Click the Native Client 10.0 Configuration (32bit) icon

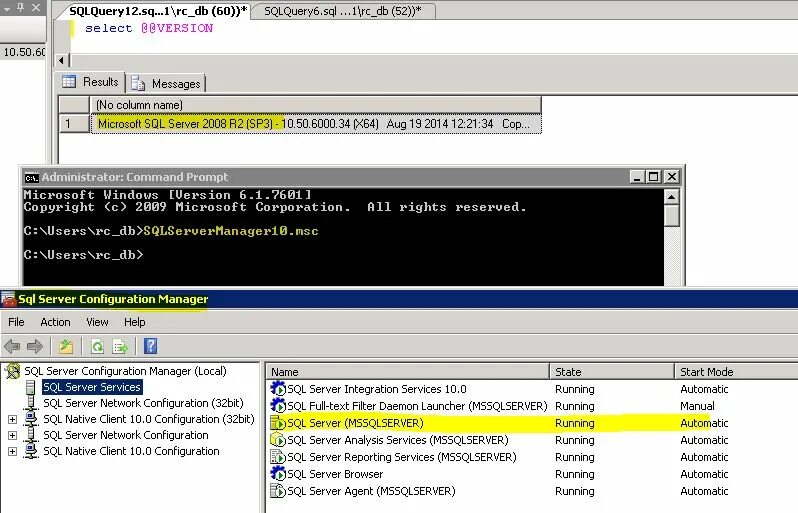(31, 419)
